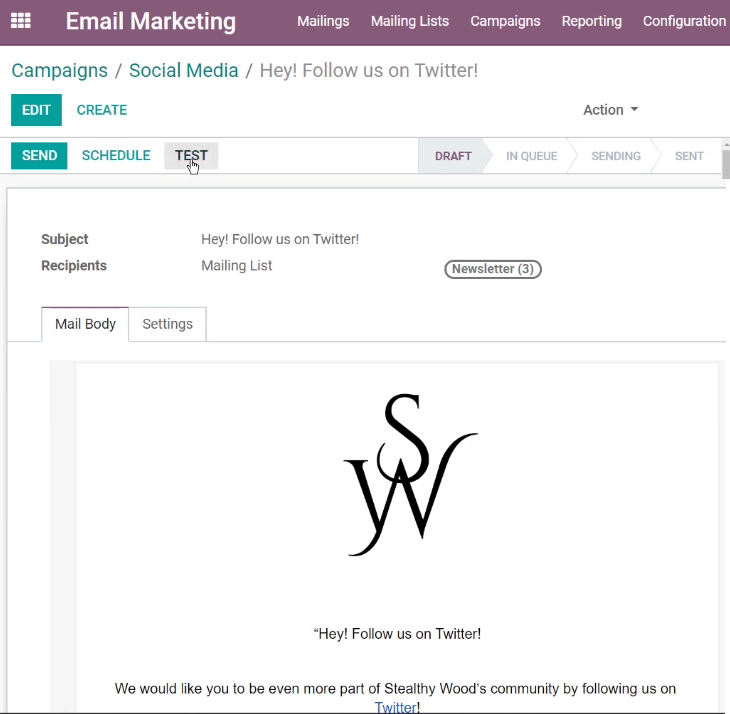Click the SCHEDULE button

pos(116,155)
